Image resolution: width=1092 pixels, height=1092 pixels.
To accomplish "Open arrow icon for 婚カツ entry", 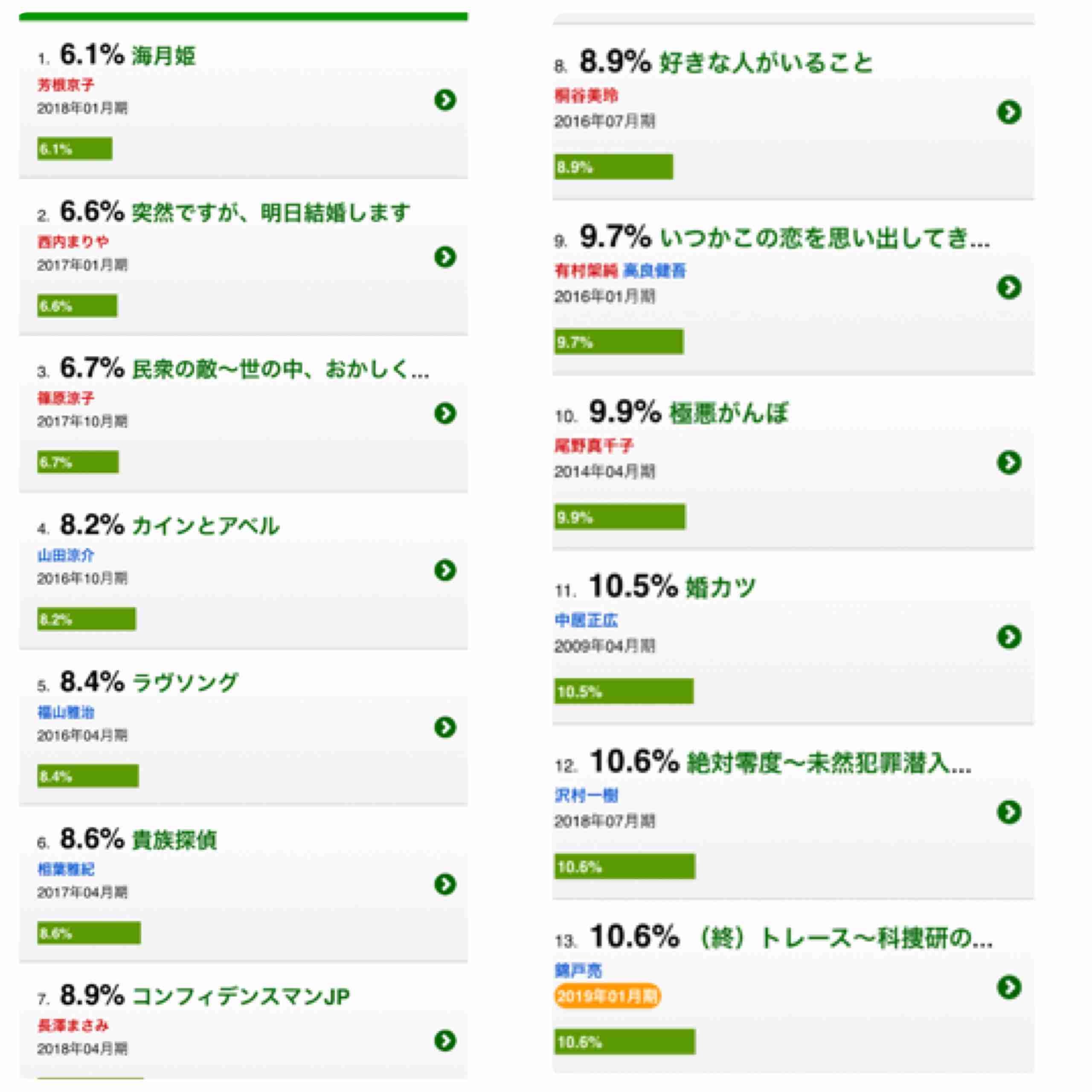I will coord(1009,637).
